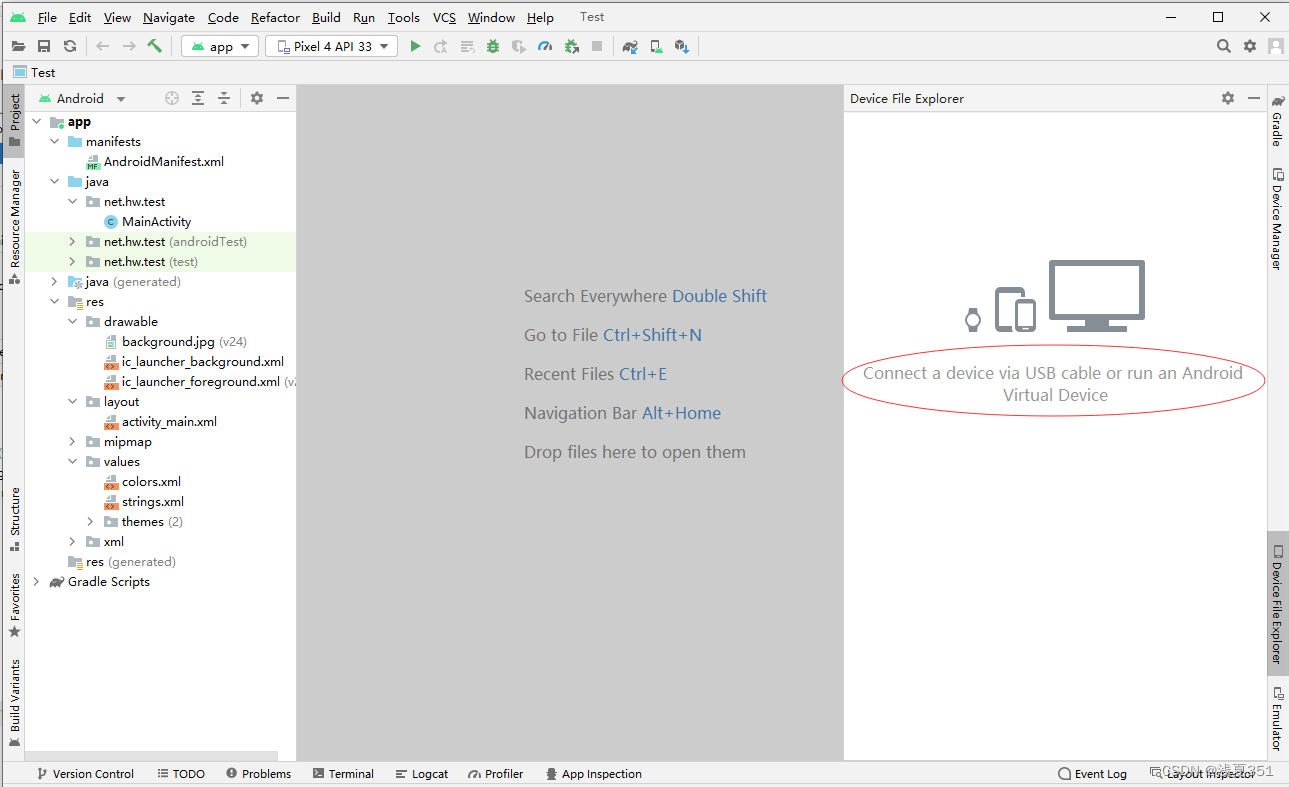
Task: Open the Build menu
Action: (x=326, y=17)
